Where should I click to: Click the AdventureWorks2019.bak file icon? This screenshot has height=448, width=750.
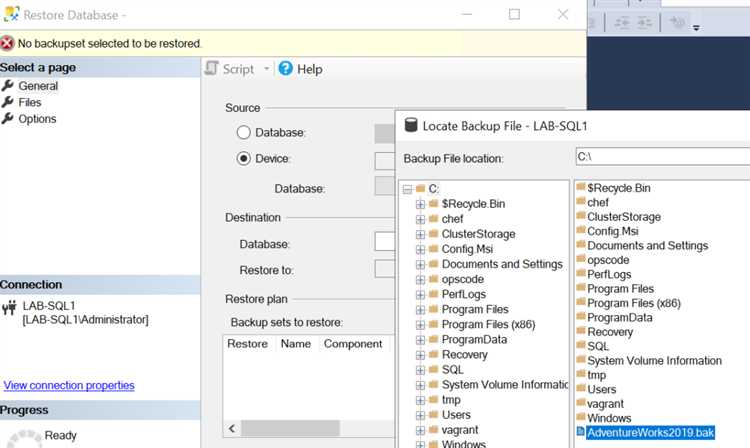tap(581, 433)
